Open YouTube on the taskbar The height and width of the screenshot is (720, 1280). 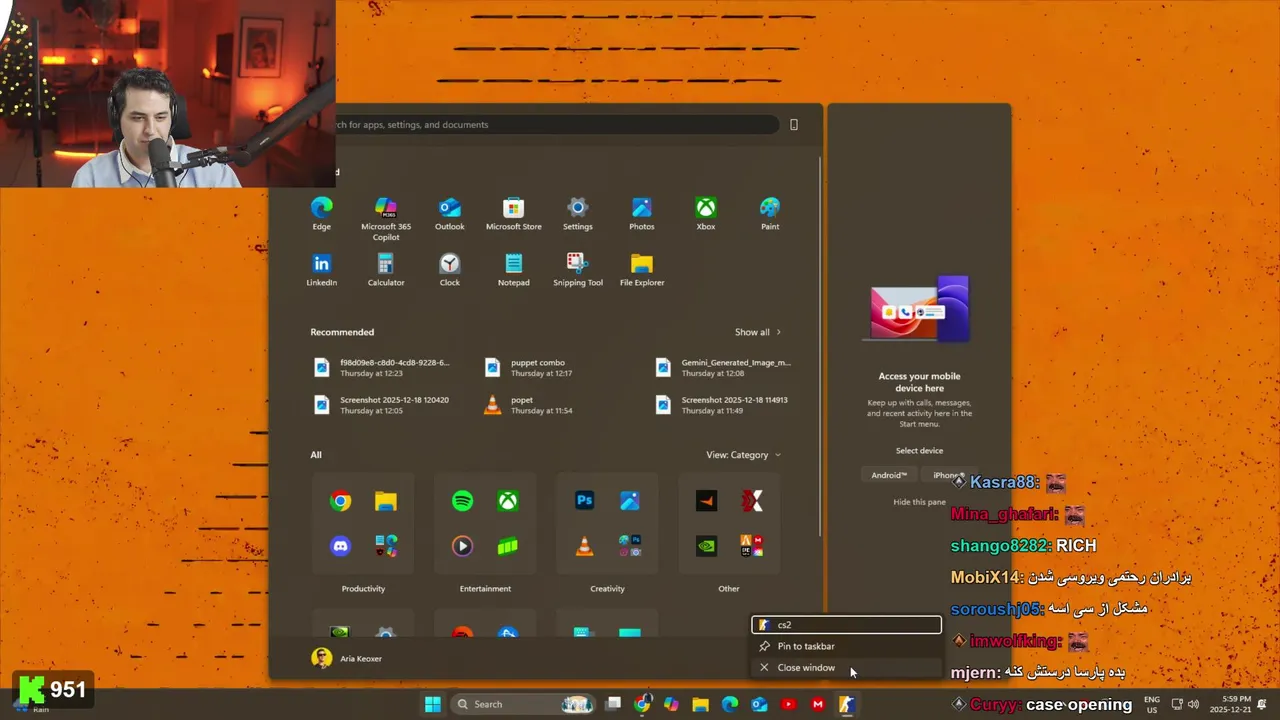pyautogui.click(x=788, y=704)
